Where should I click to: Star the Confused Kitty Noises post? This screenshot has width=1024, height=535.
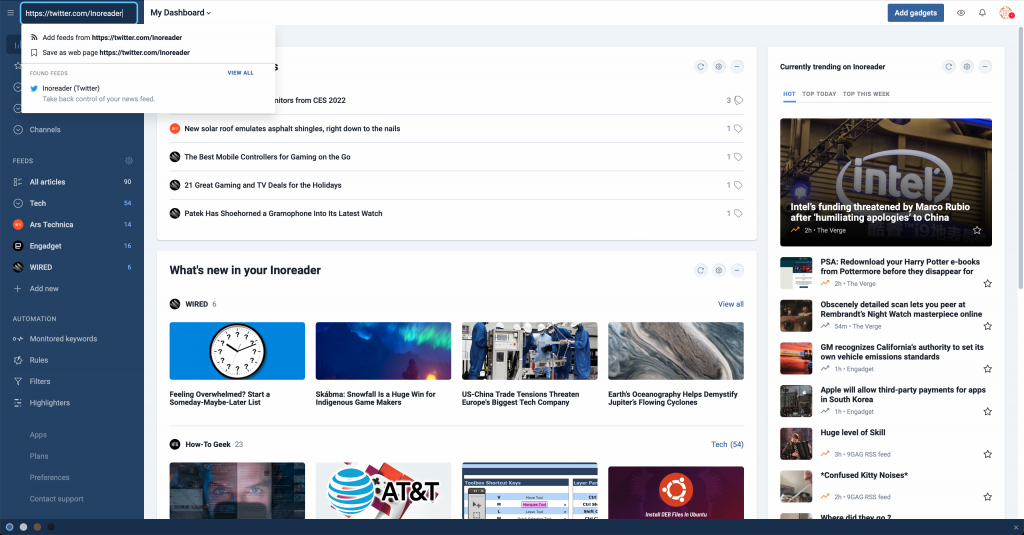987,496
